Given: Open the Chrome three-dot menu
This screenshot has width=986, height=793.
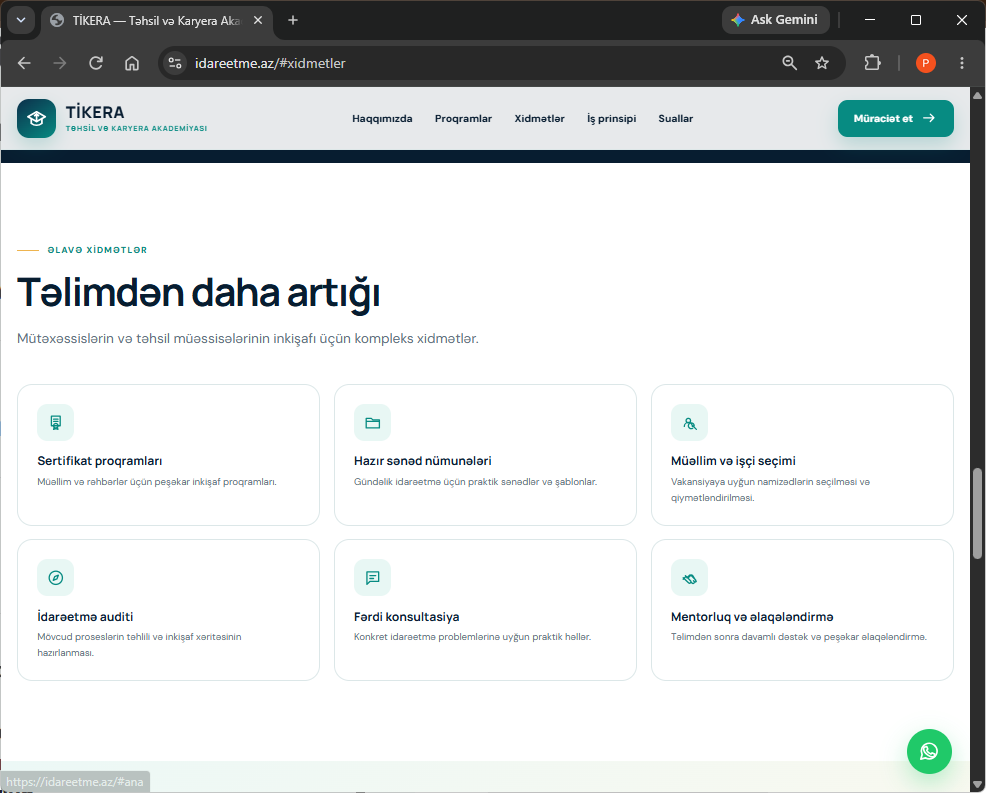Looking at the screenshot, I should [961, 63].
